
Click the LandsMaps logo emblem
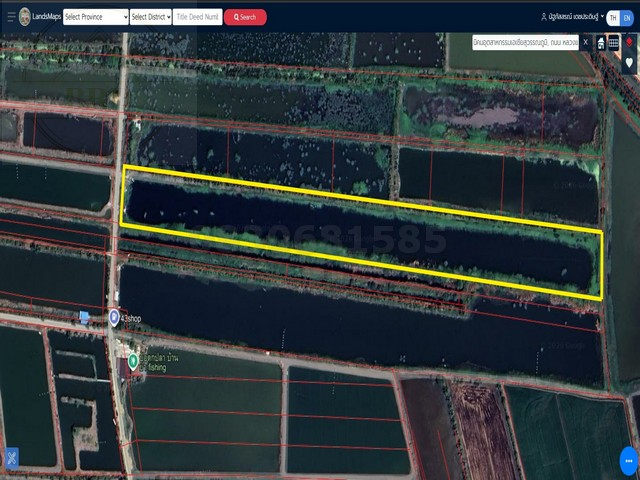click(25, 17)
